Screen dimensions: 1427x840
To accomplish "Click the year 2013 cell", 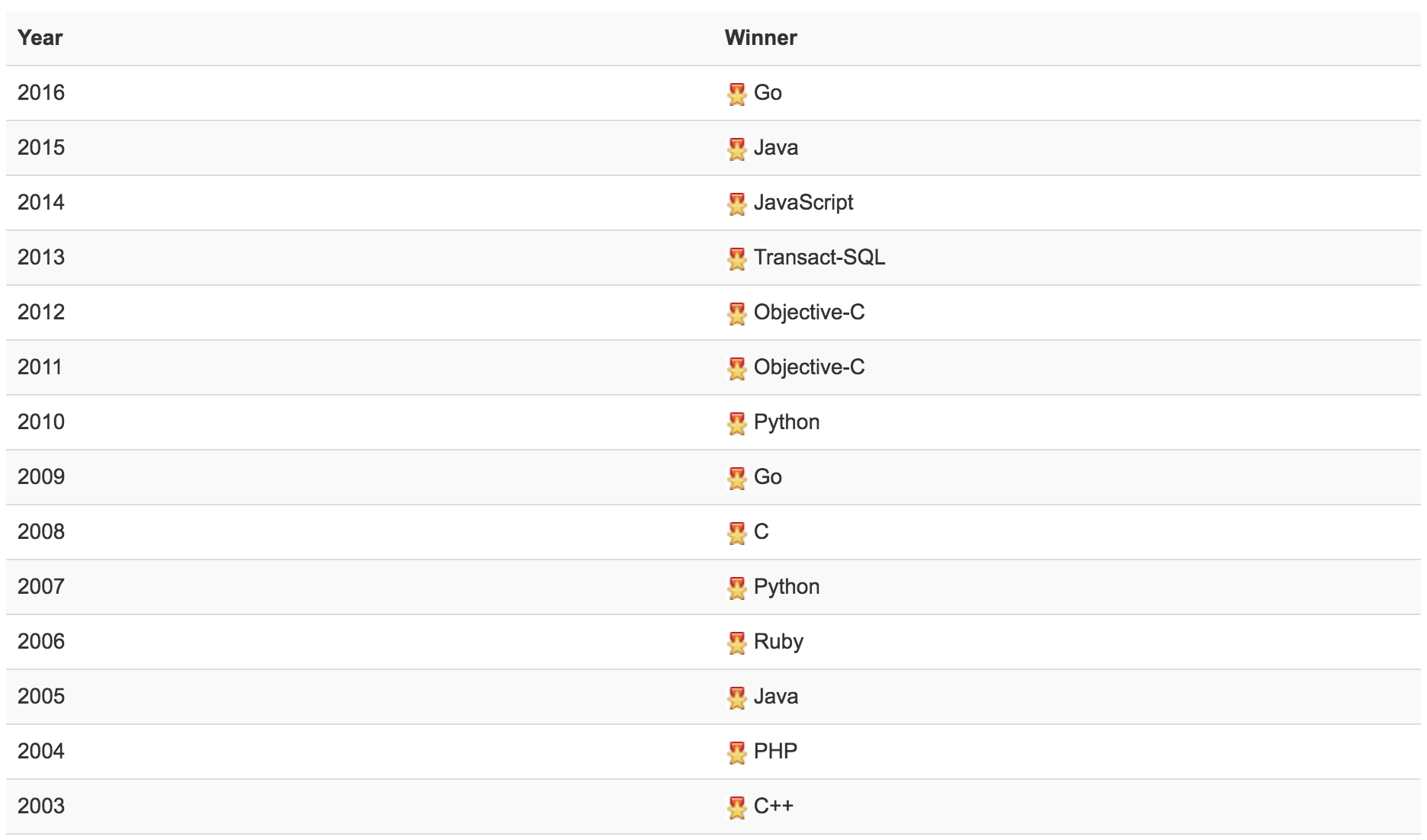I will click(x=41, y=258).
